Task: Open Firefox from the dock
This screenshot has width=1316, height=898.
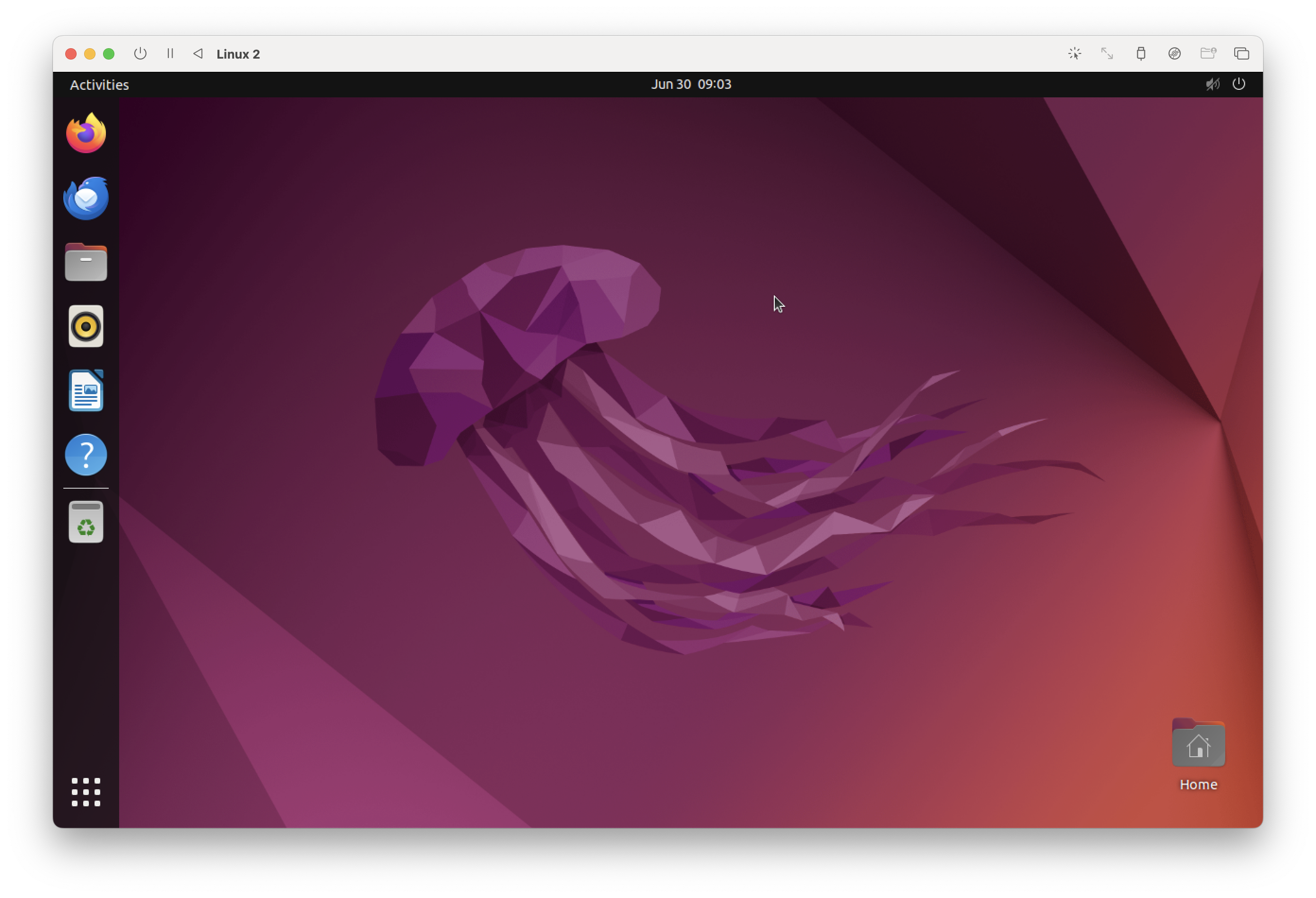Action: pos(86,134)
